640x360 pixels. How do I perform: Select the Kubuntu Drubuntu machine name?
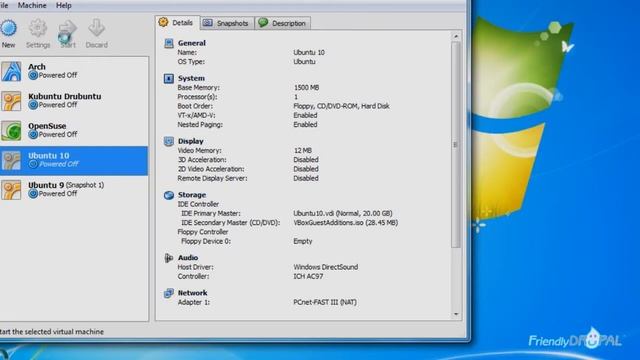click(x=64, y=96)
